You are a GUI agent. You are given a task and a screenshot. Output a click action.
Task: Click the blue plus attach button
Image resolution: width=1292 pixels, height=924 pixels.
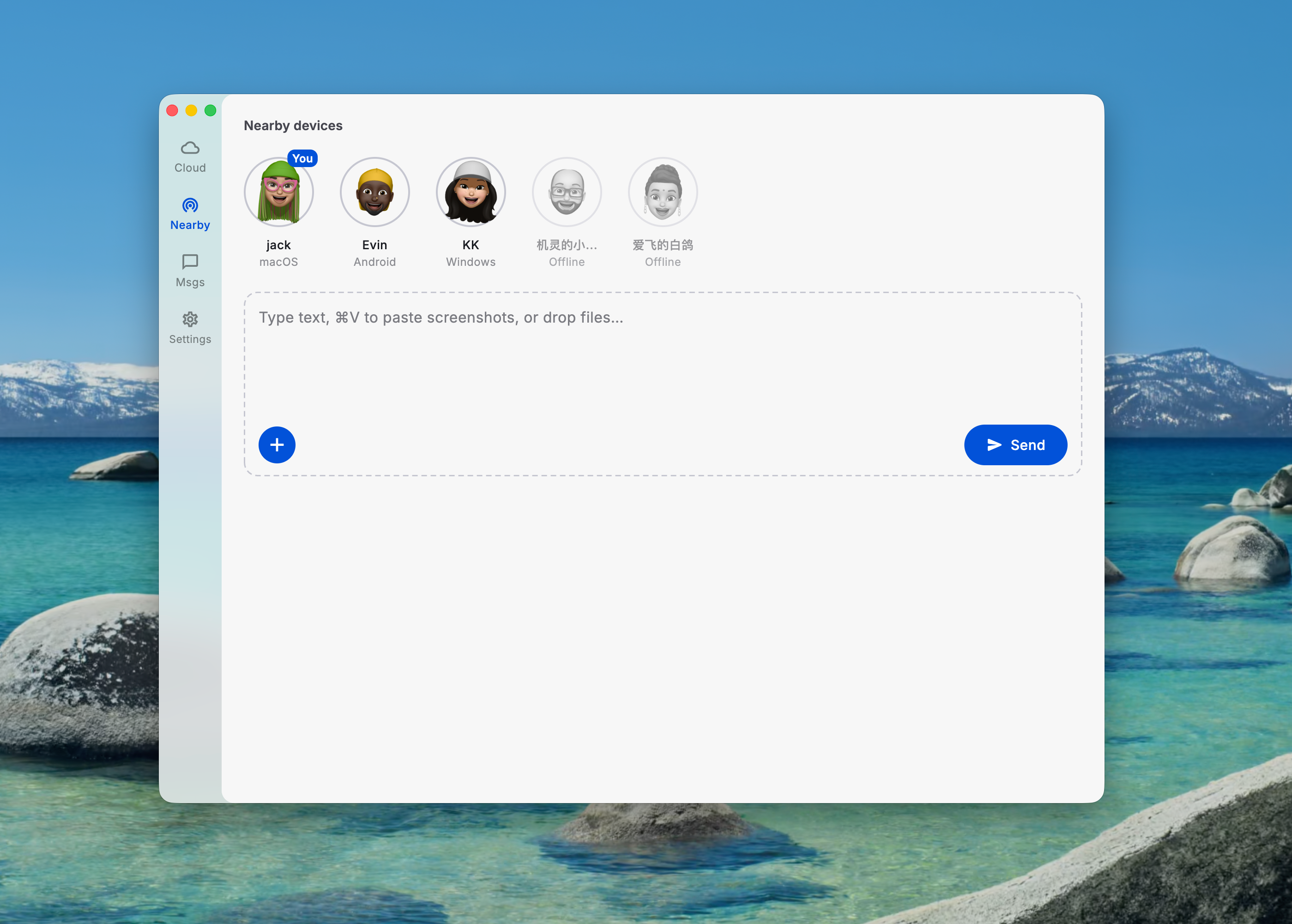coord(277,445)
